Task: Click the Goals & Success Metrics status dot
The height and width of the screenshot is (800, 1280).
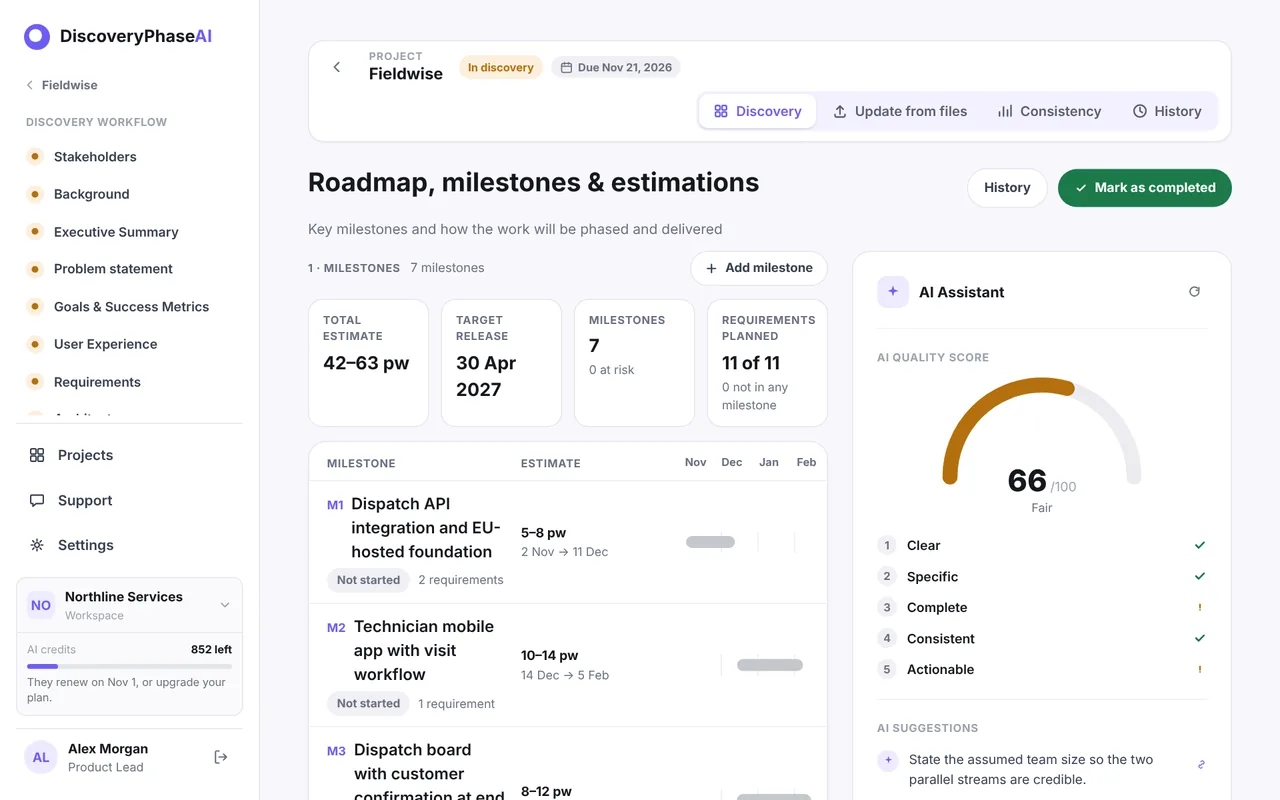Action: pyautogui.click(x=35, y=307)
